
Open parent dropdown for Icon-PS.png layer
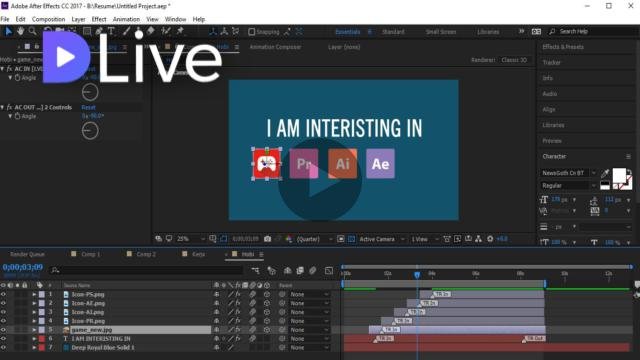(309, 294)
